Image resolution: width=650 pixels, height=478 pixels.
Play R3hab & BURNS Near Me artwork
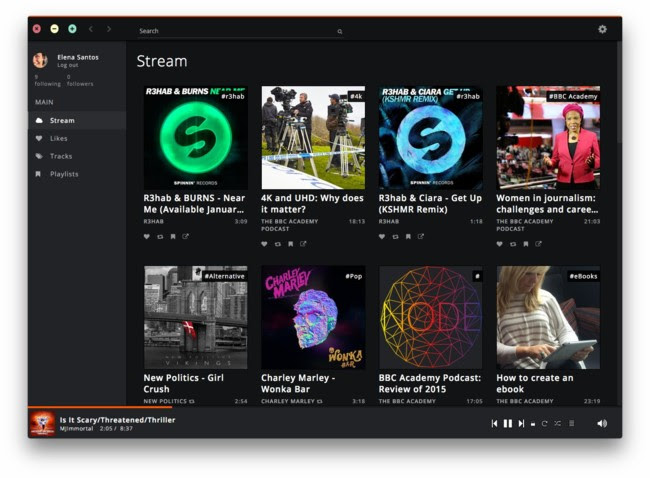coord(195,138)
